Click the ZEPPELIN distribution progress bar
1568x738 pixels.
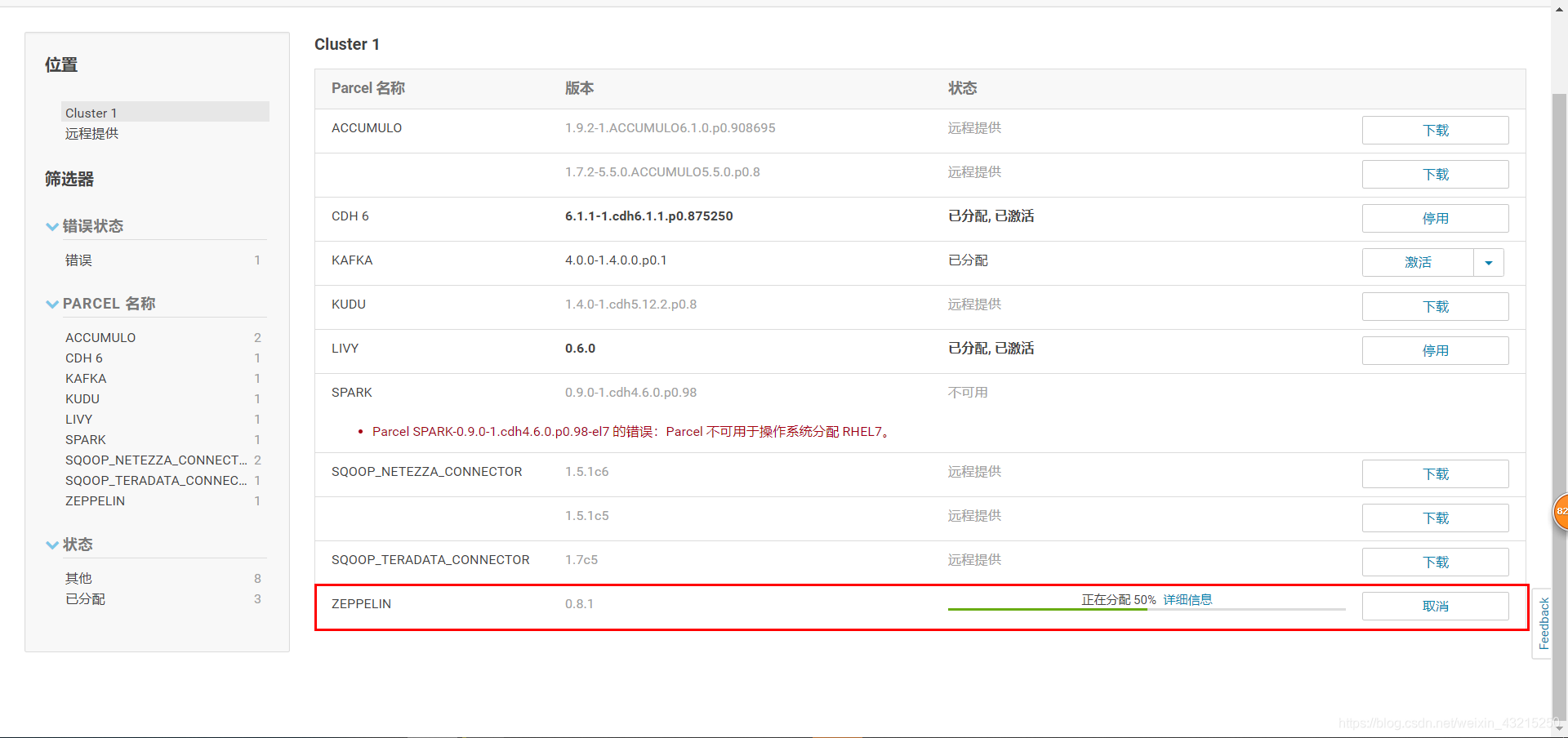point(1147,609)
